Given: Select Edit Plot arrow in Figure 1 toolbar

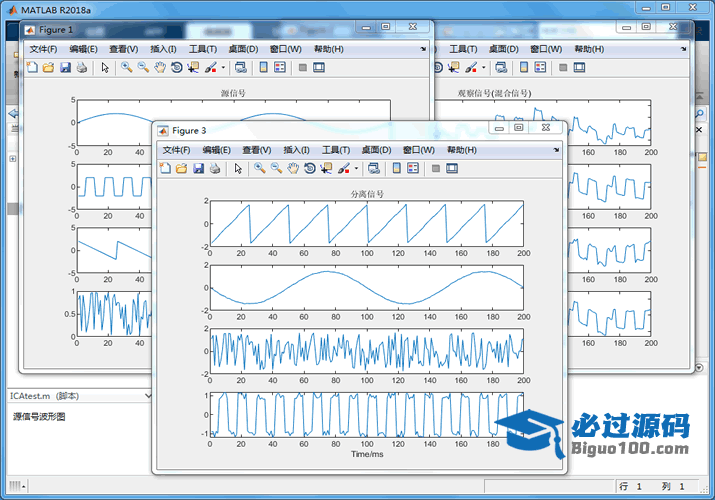Looking at the screenshot, I should (105, 67).
